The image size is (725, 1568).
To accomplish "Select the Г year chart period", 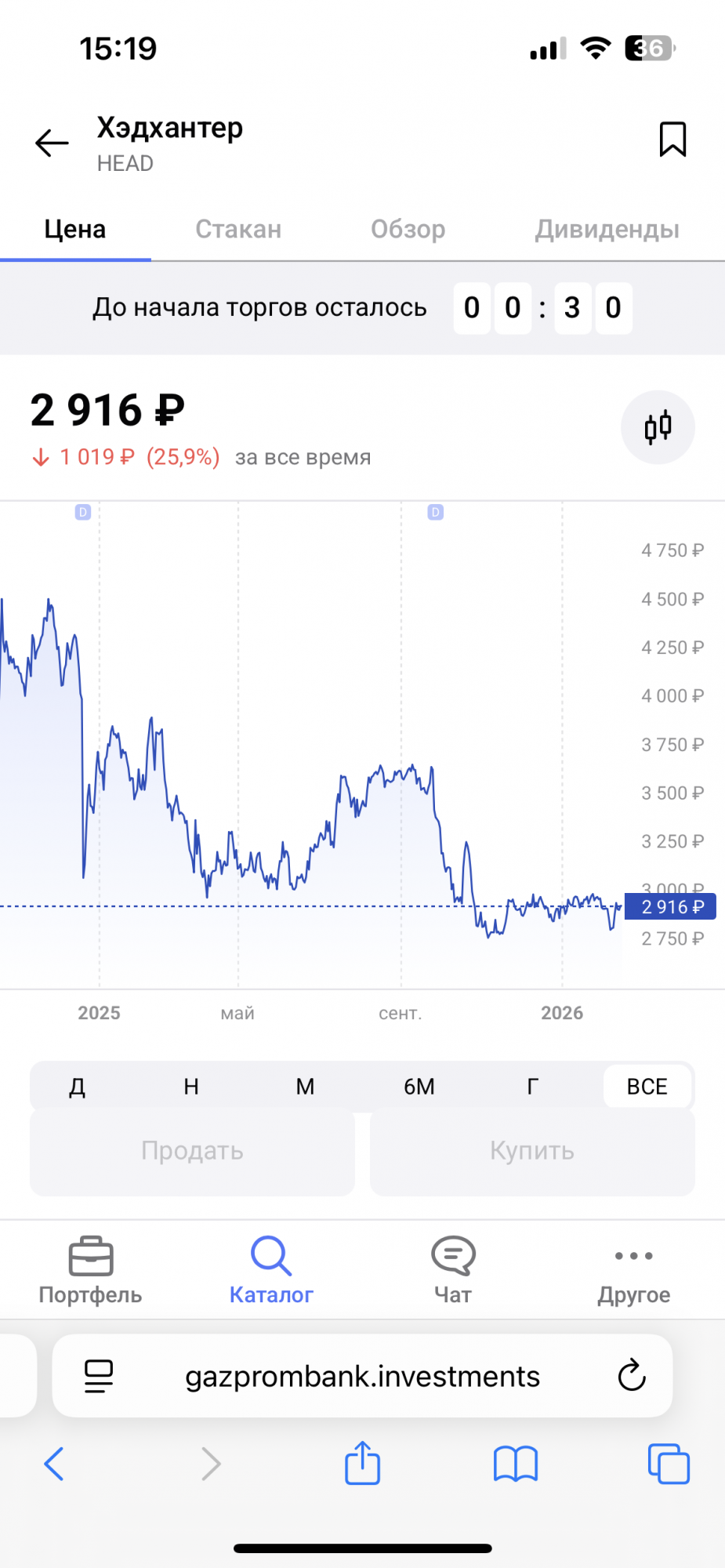I will (x=533, y=1087).
